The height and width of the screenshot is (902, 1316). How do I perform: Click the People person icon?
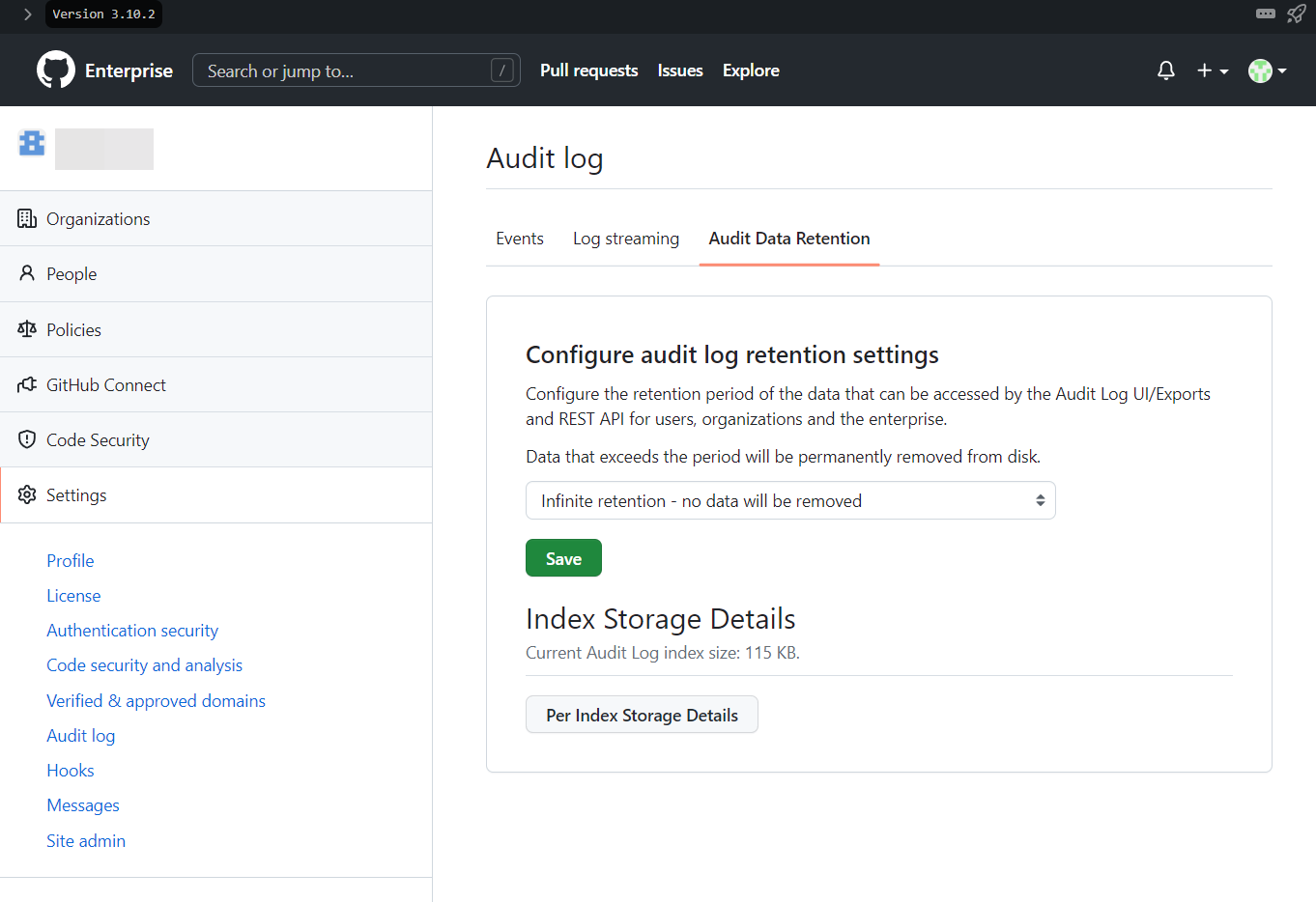point(27,274)
